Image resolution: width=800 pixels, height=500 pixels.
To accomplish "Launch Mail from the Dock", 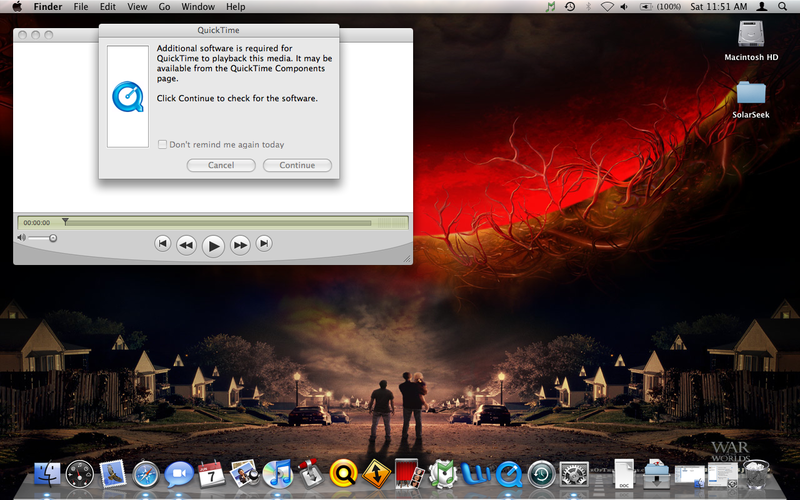I will (112, 473).
